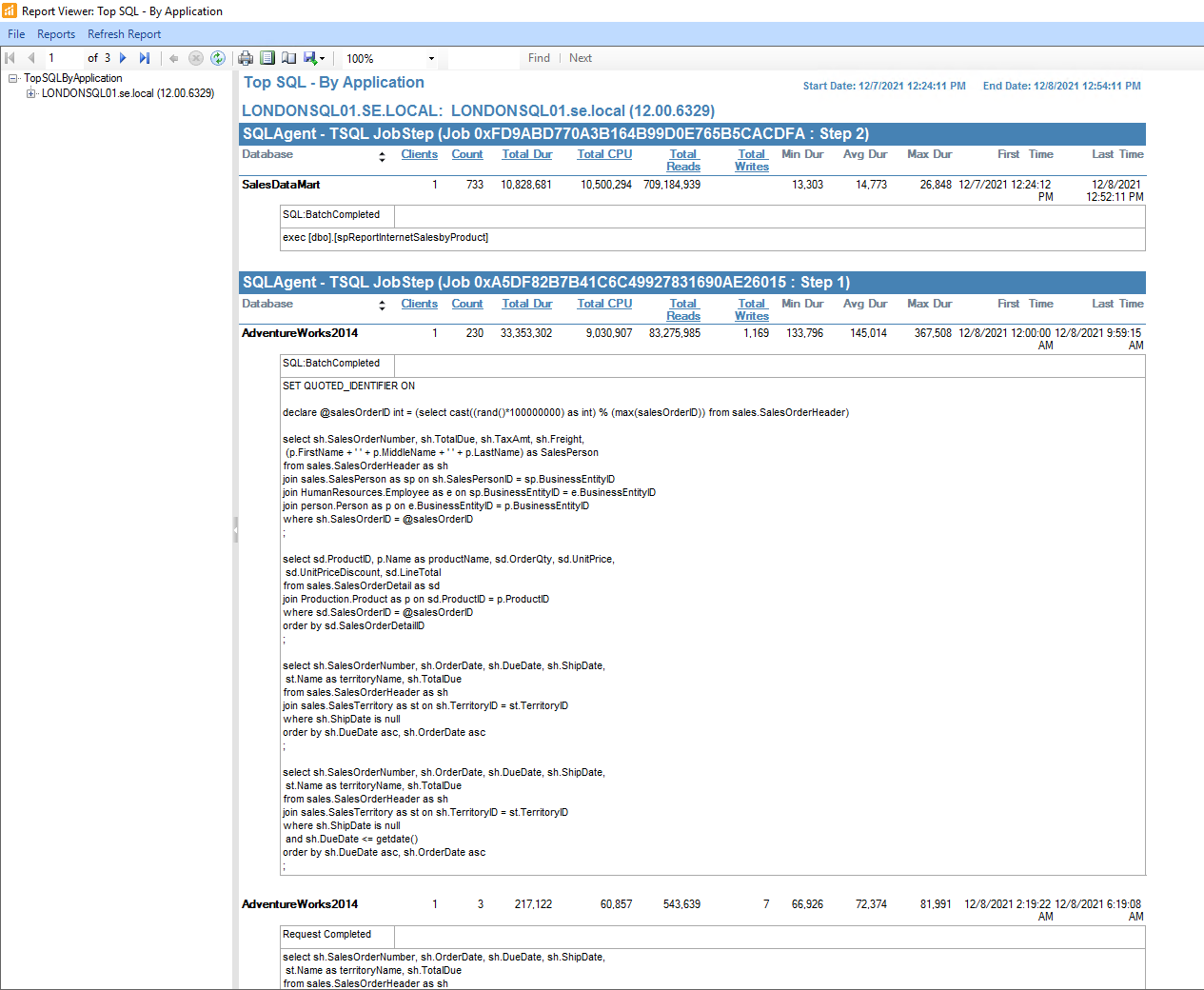Sort by Total CPU in Step 2 table

(x=604, y=154)
